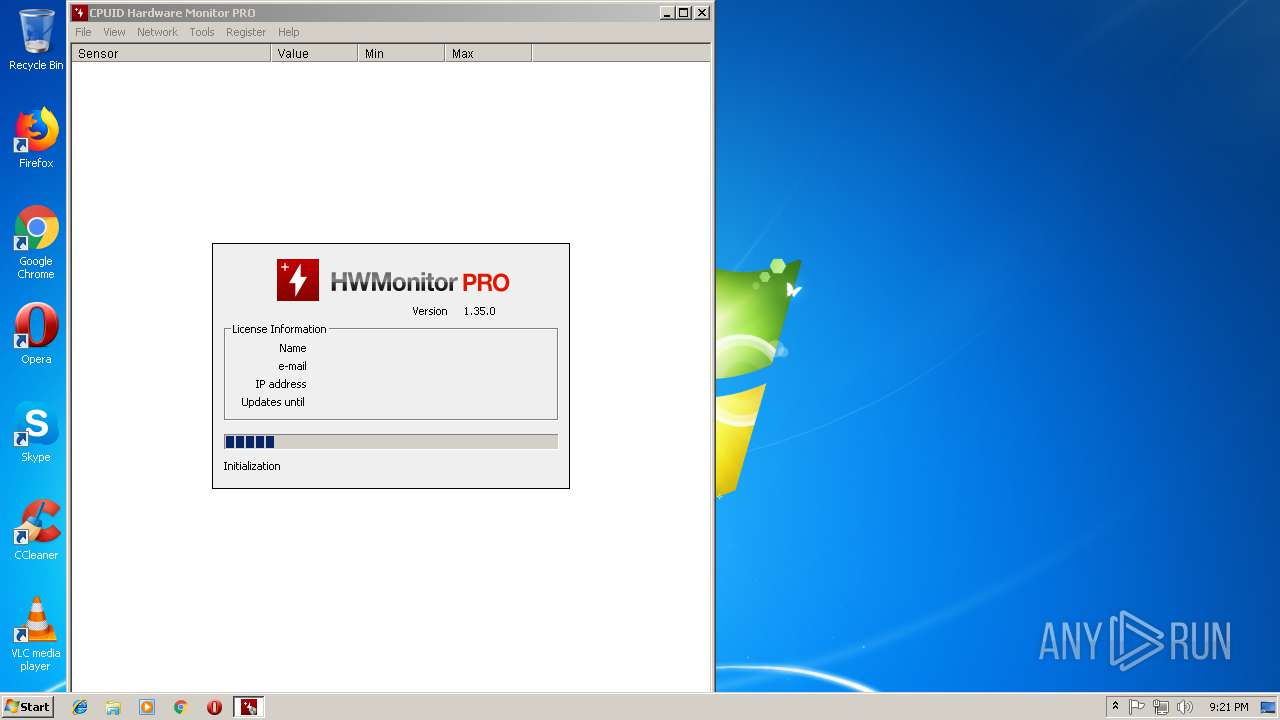
Task: Click the Start button
Action: tap(27, 707)
